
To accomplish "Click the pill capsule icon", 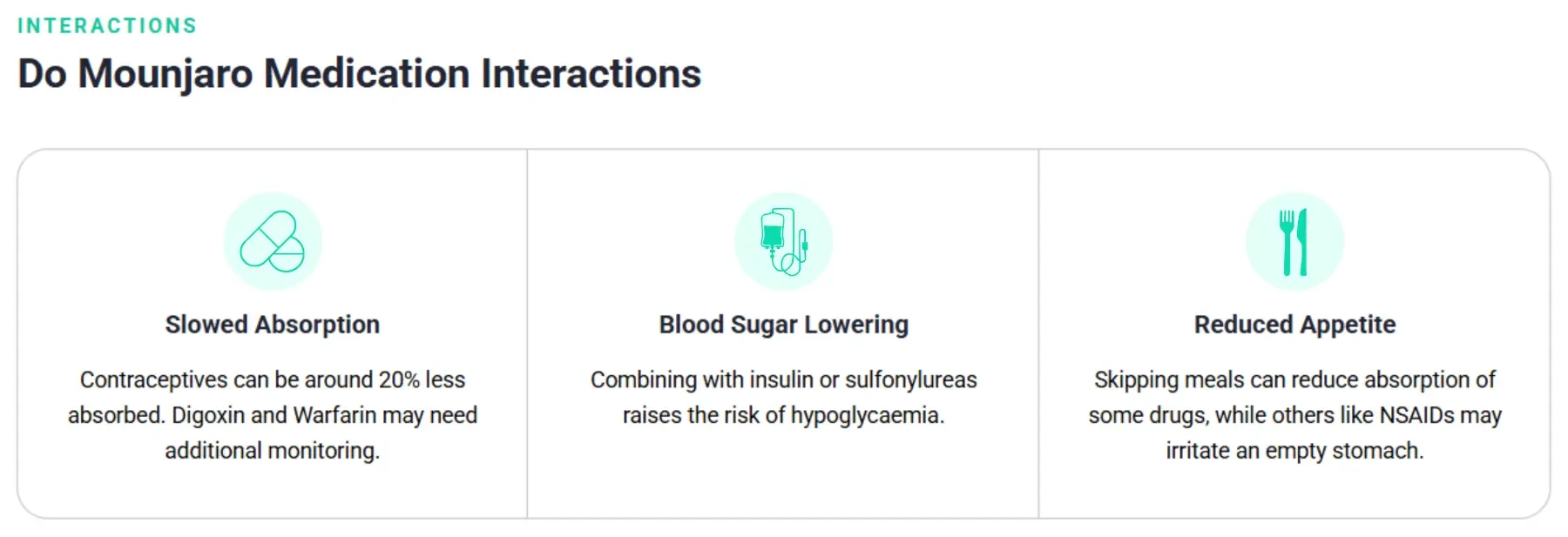I will point(273,241).
